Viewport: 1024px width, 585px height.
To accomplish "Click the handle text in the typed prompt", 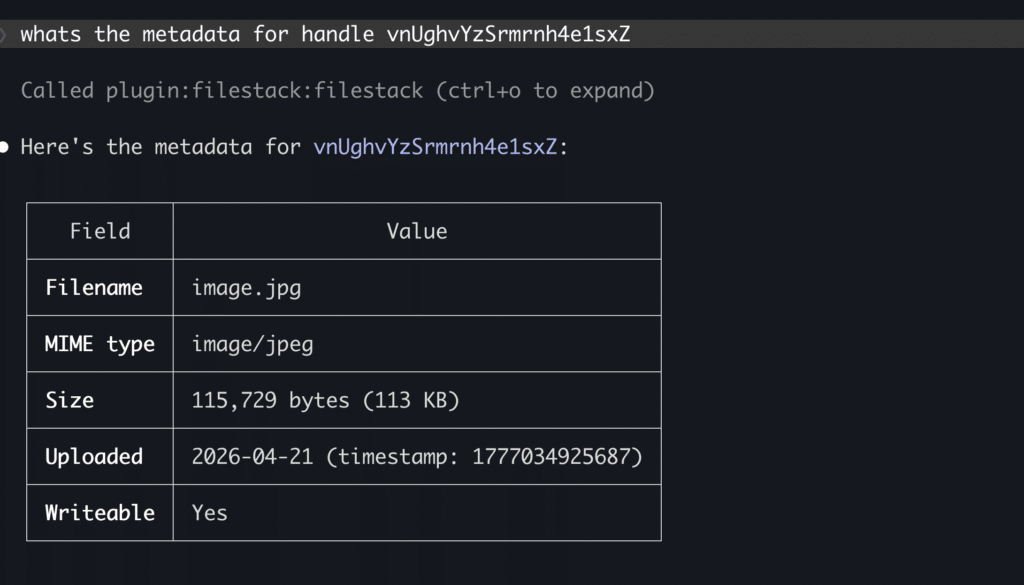I will [508, 34].
